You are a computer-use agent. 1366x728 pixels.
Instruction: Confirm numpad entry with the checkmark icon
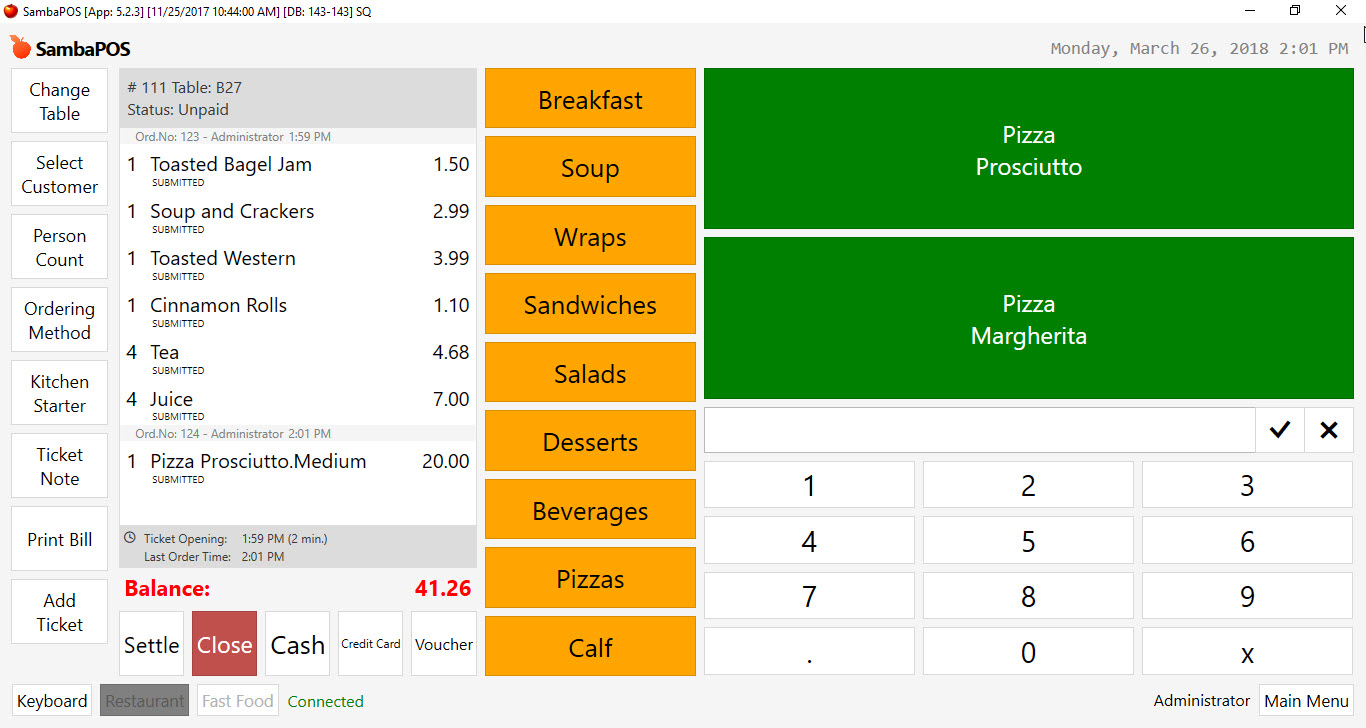pos(1280,430)
